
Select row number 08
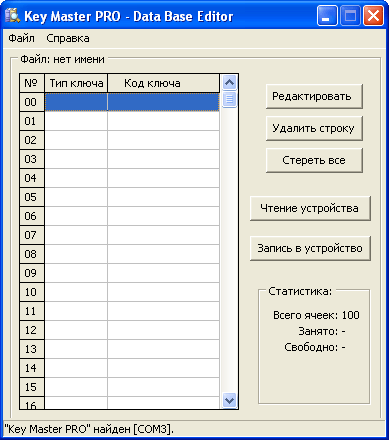32,254
